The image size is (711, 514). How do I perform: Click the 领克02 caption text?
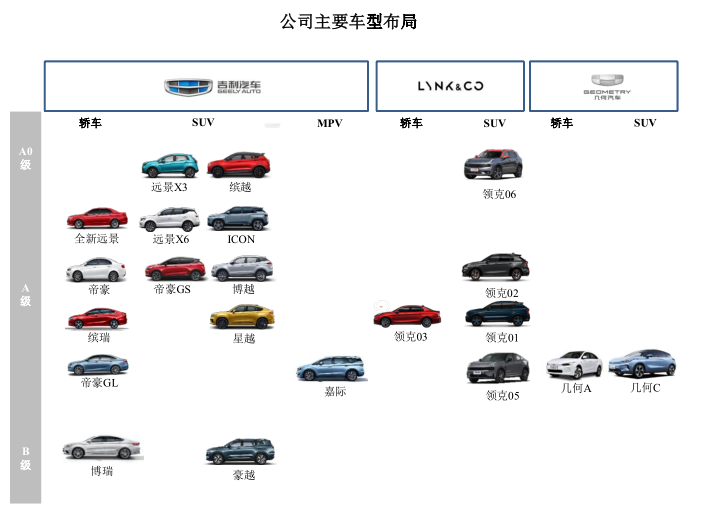[x=502, y=293]
